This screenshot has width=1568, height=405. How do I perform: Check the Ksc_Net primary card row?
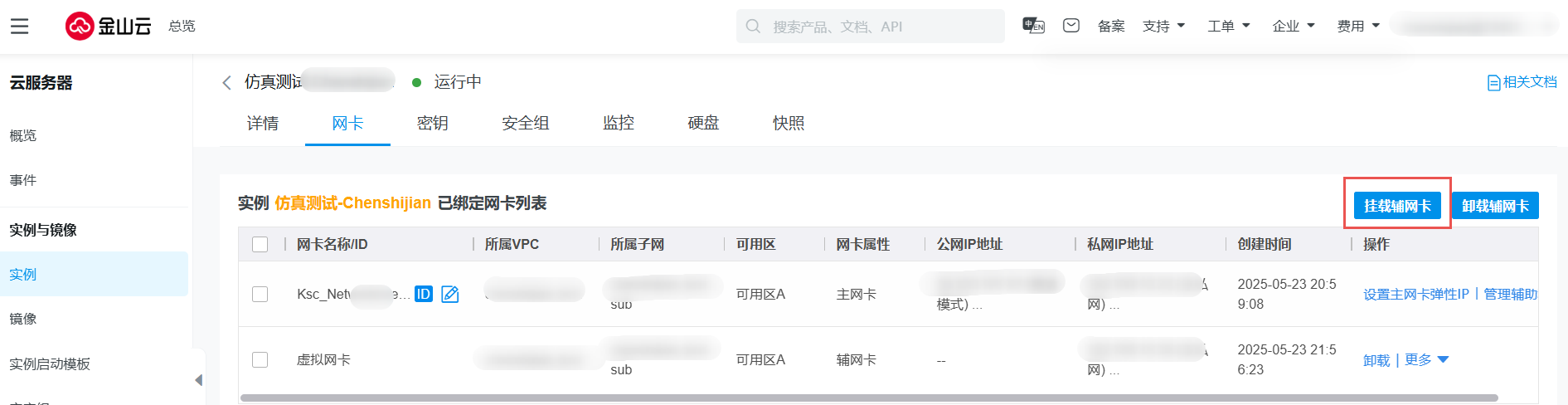click(x=260, y=294)
